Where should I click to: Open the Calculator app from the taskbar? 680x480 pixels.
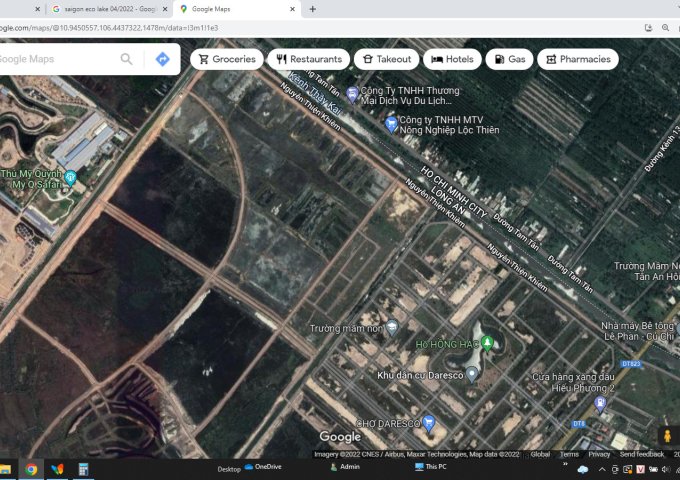pyautogui.click(x=83, y=469)
